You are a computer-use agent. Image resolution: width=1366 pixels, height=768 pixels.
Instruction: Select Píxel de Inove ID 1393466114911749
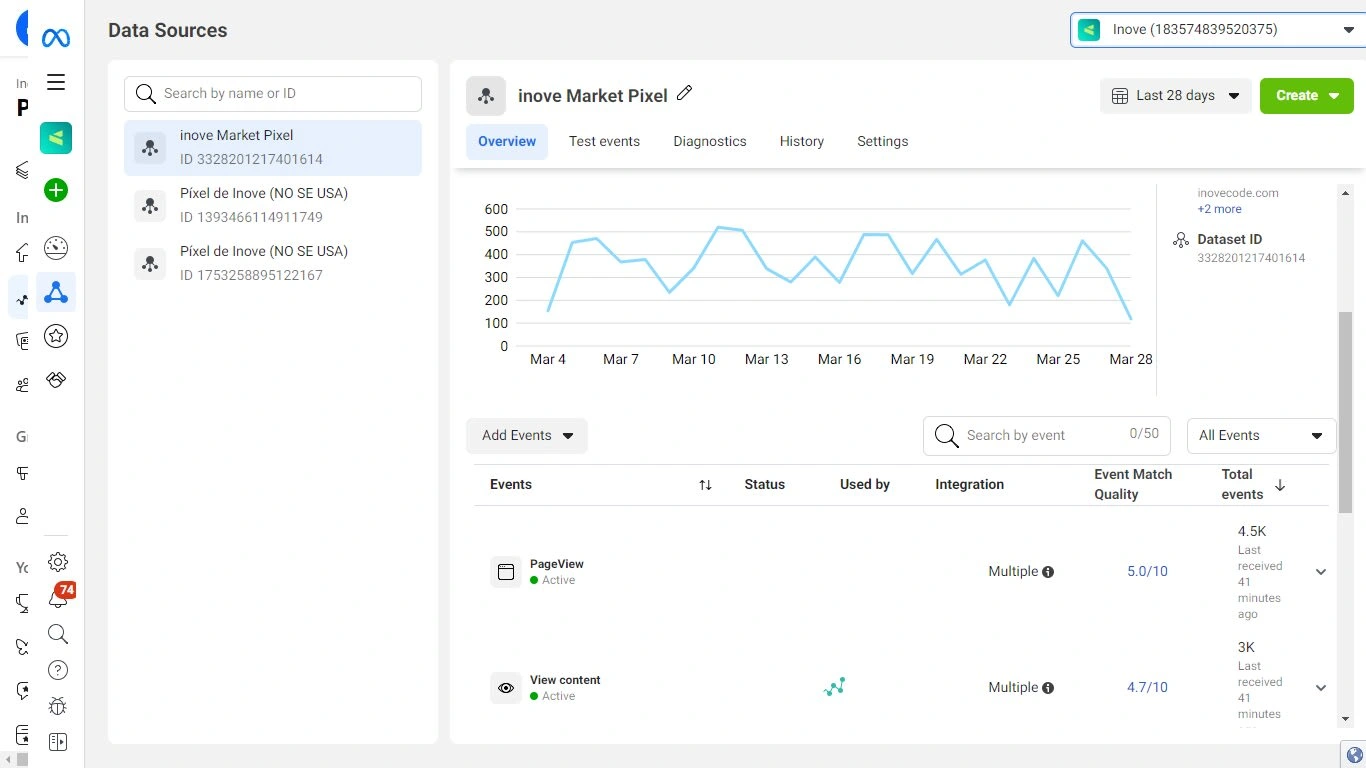pyautogui.click(x=273, y=206)
